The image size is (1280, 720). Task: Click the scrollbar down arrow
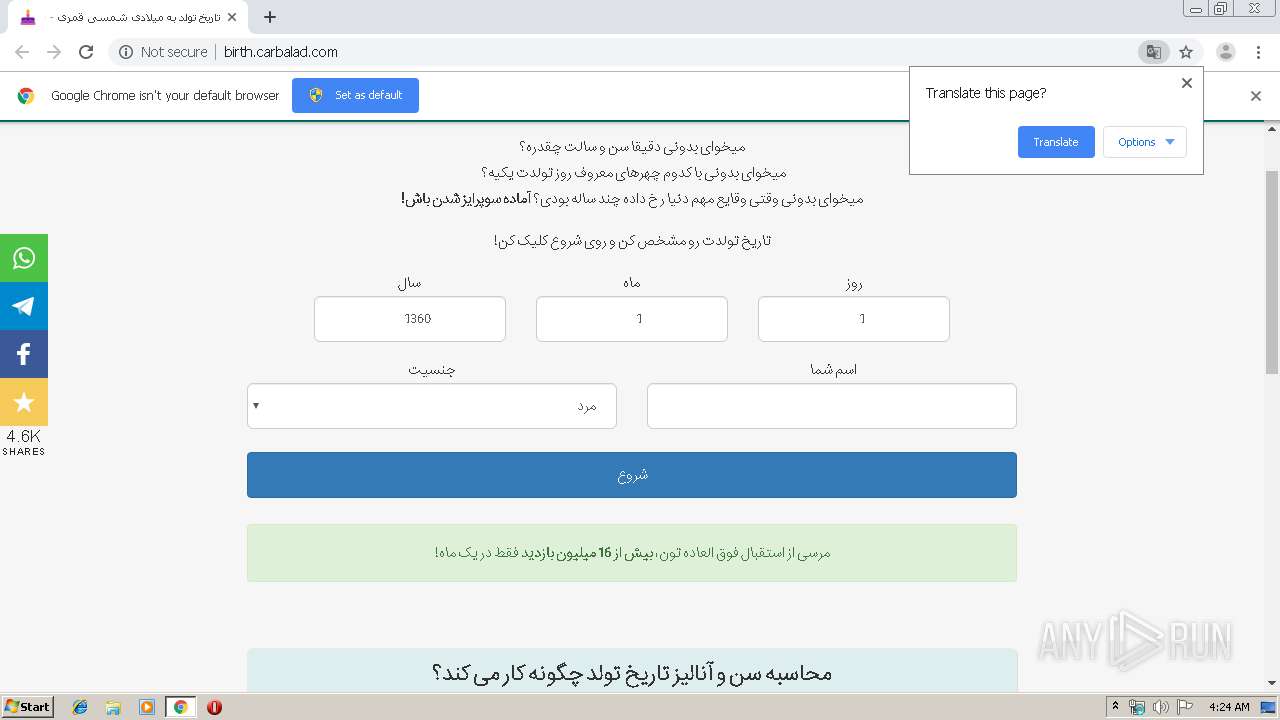tap(1272, 683)
